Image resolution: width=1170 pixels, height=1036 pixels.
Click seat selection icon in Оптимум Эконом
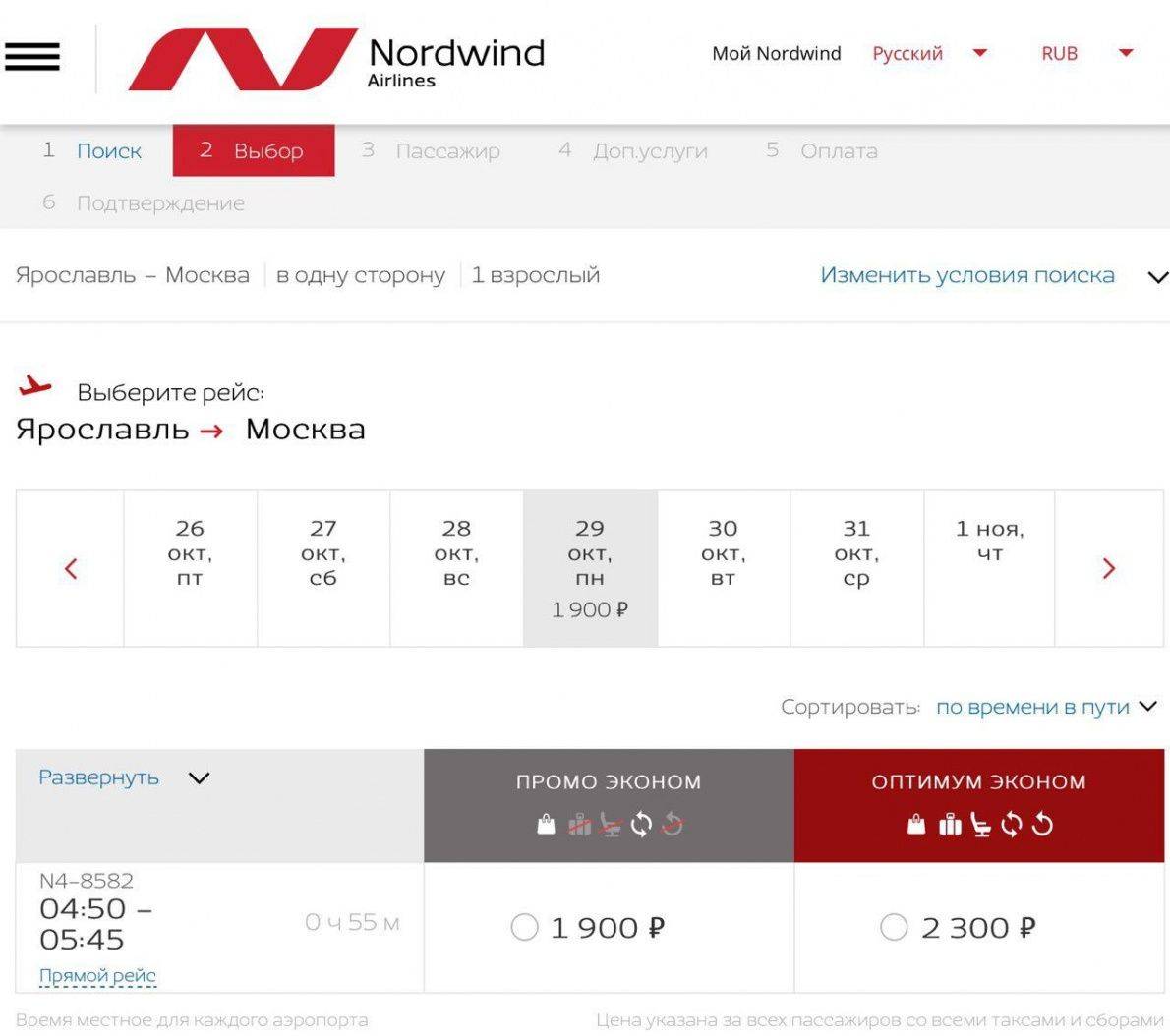tap(980, 825)
